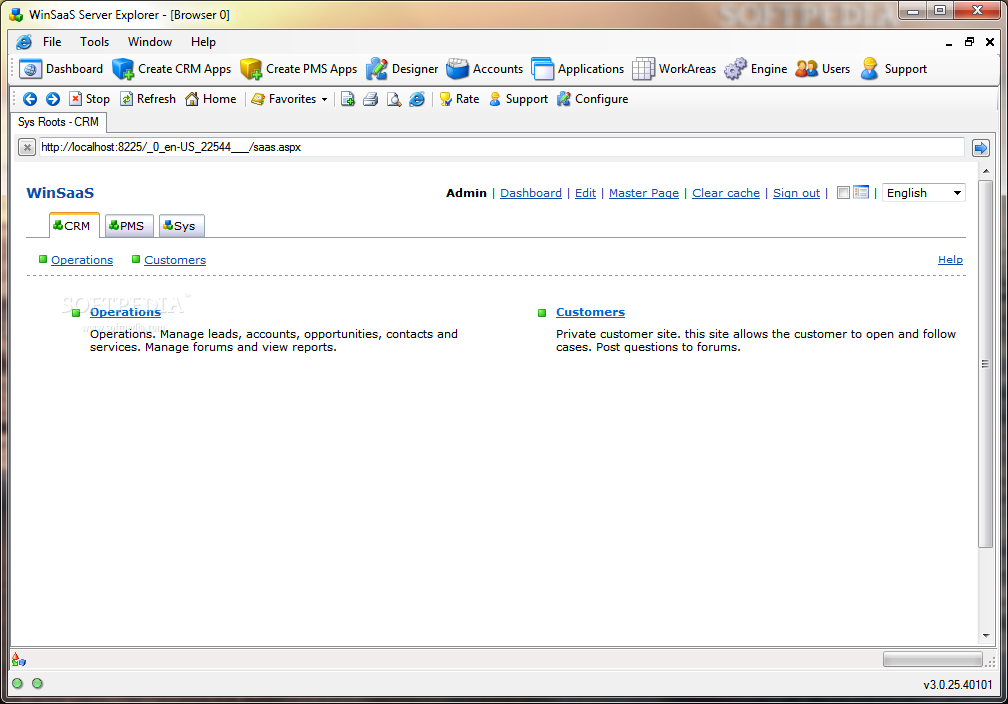Open the File menu
The image size is (1008, 704).
coord(52,42)
